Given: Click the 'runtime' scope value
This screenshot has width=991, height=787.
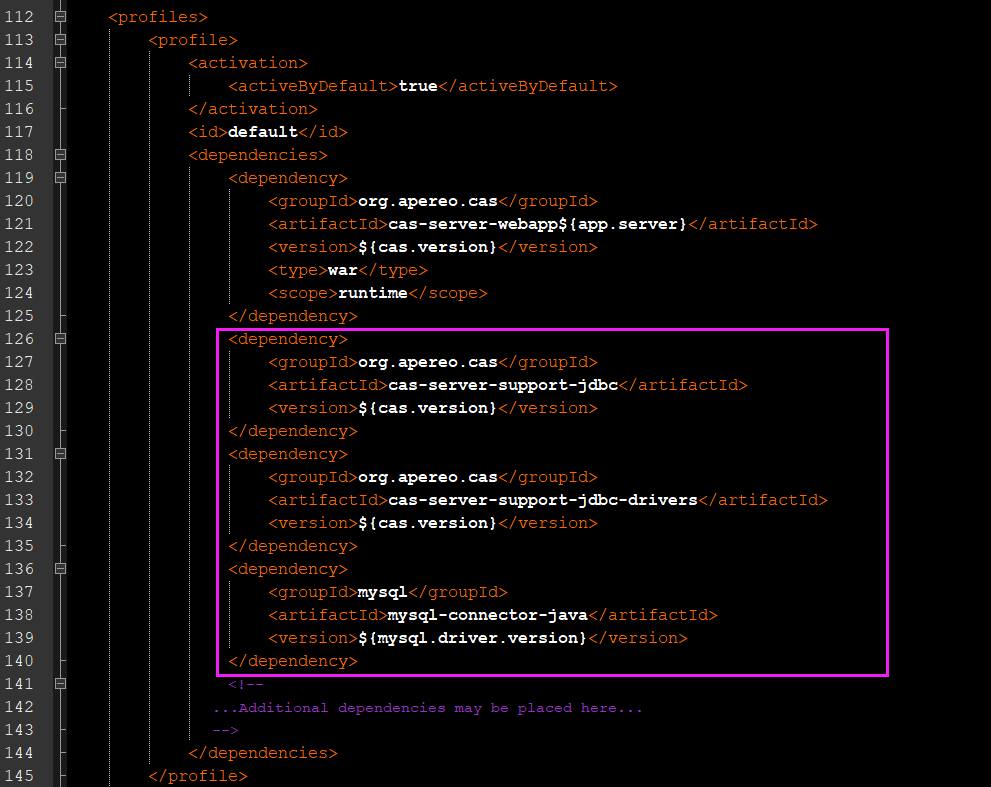Looking at the screenshot, I should (x=373, y=293).
